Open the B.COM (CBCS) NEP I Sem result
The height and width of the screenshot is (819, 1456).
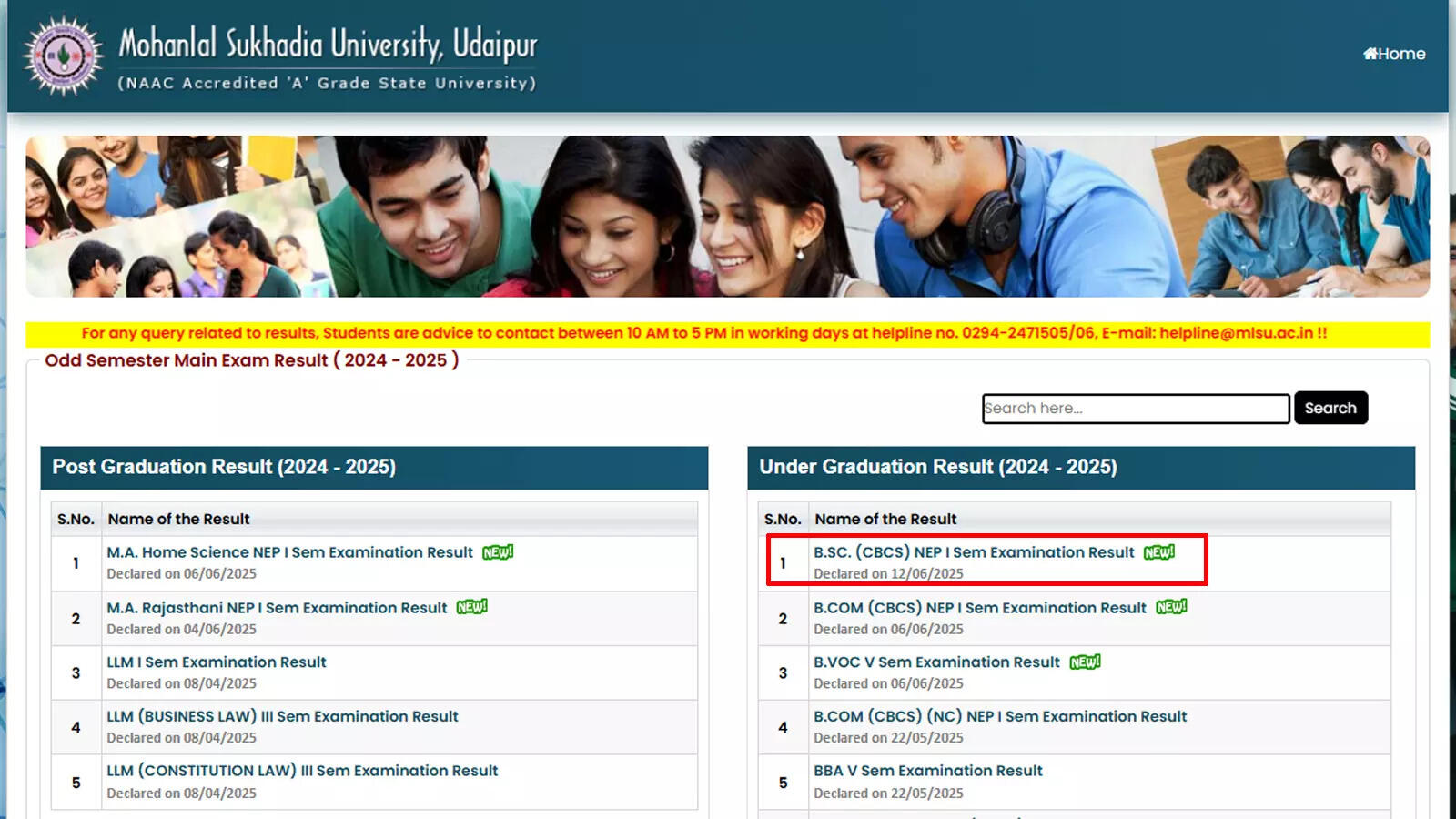click(980, 607)
